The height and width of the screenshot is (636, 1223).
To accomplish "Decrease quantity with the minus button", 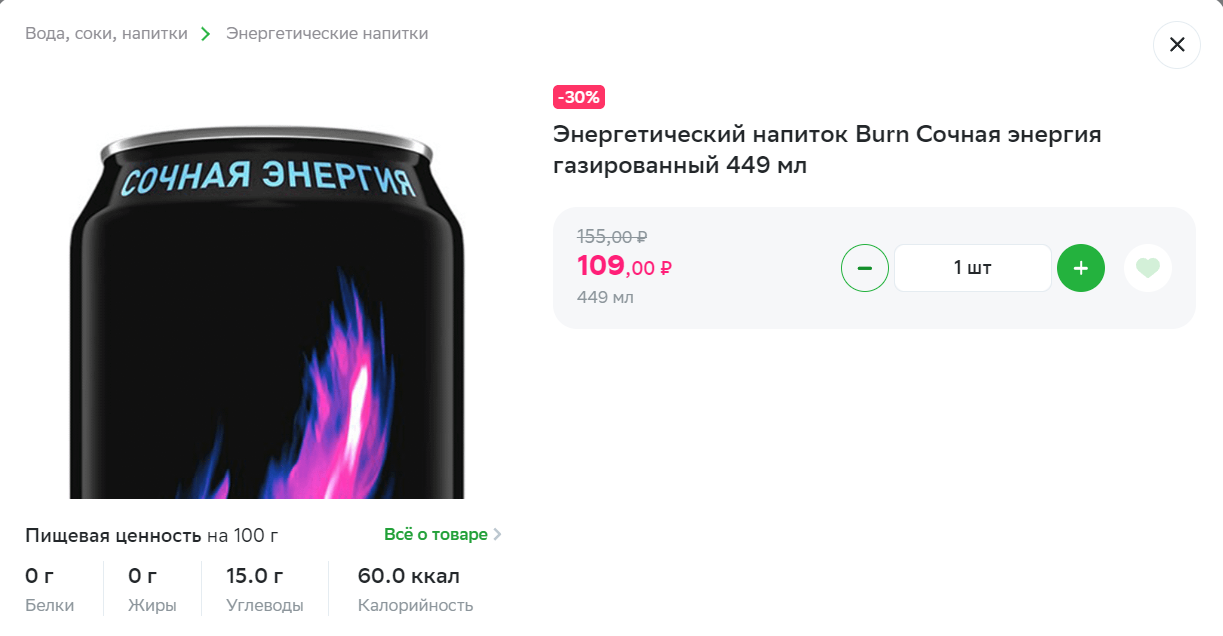I will pos(865,268).
